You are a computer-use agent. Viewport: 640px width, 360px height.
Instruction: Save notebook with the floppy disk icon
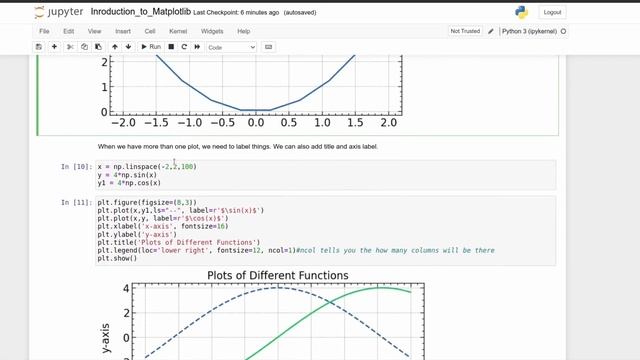[x=39, y=47]
